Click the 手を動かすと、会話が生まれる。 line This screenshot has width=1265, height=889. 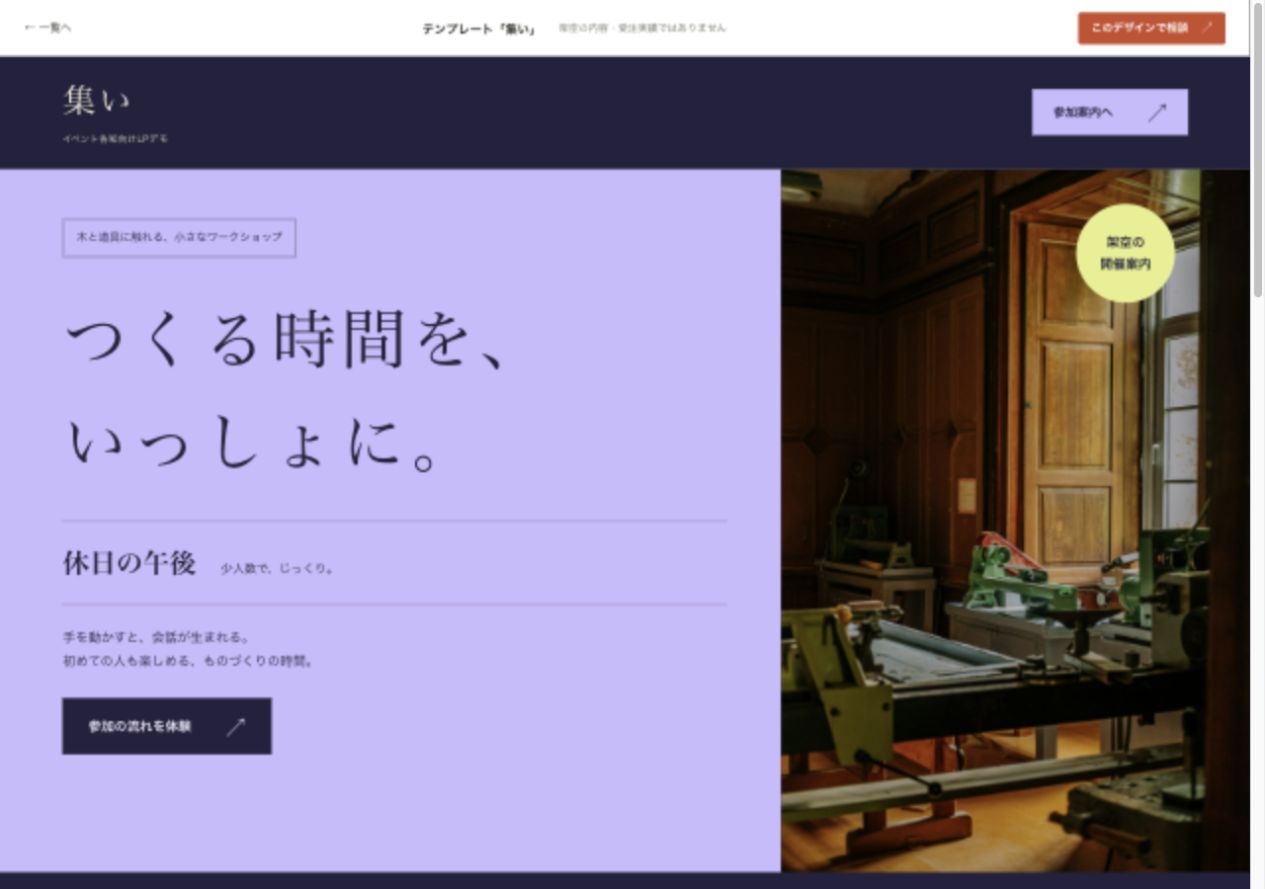pyautogui.click(x=156, y=637)
